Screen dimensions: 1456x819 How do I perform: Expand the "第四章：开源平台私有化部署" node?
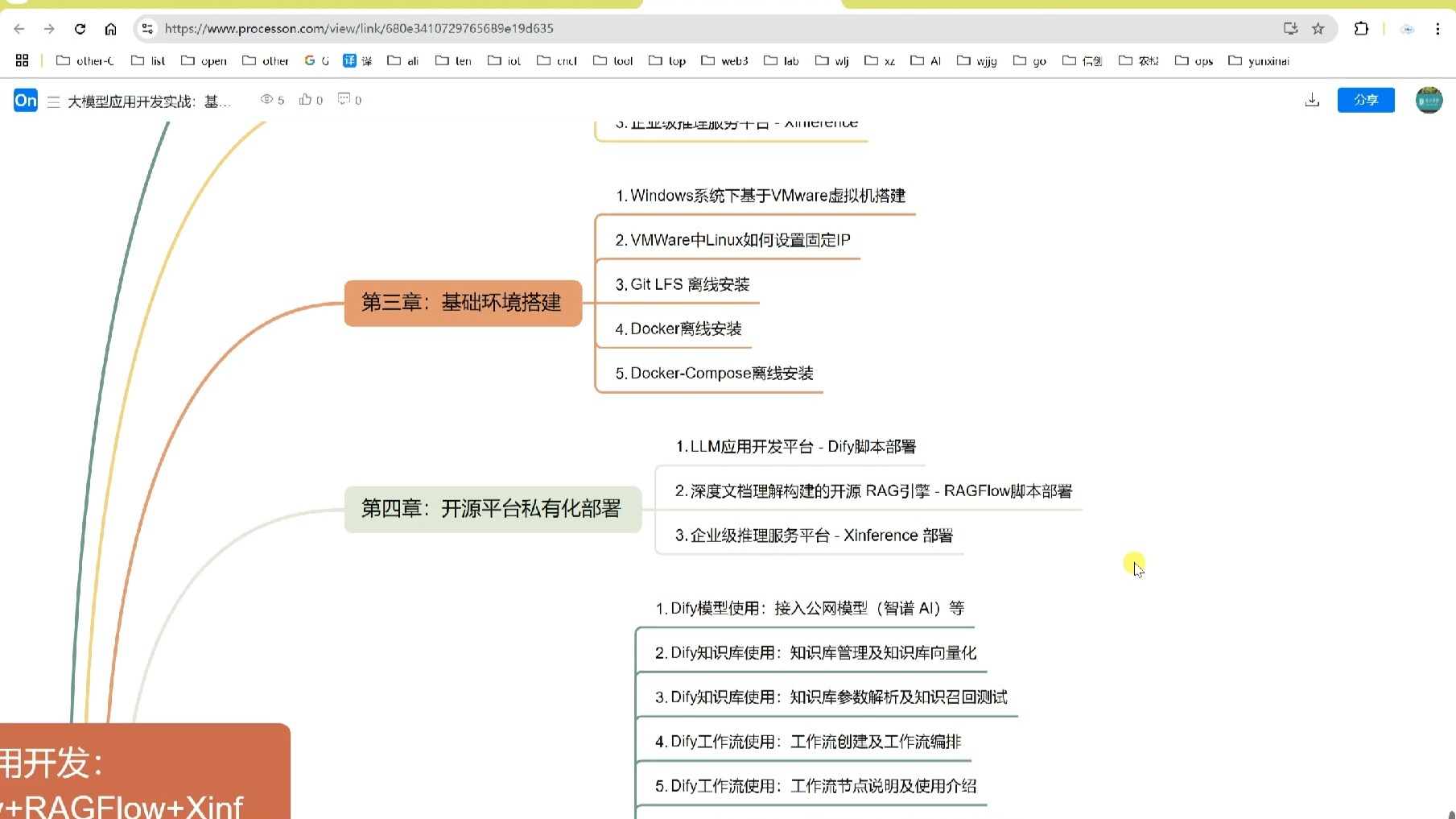click(x=493, y=509)
